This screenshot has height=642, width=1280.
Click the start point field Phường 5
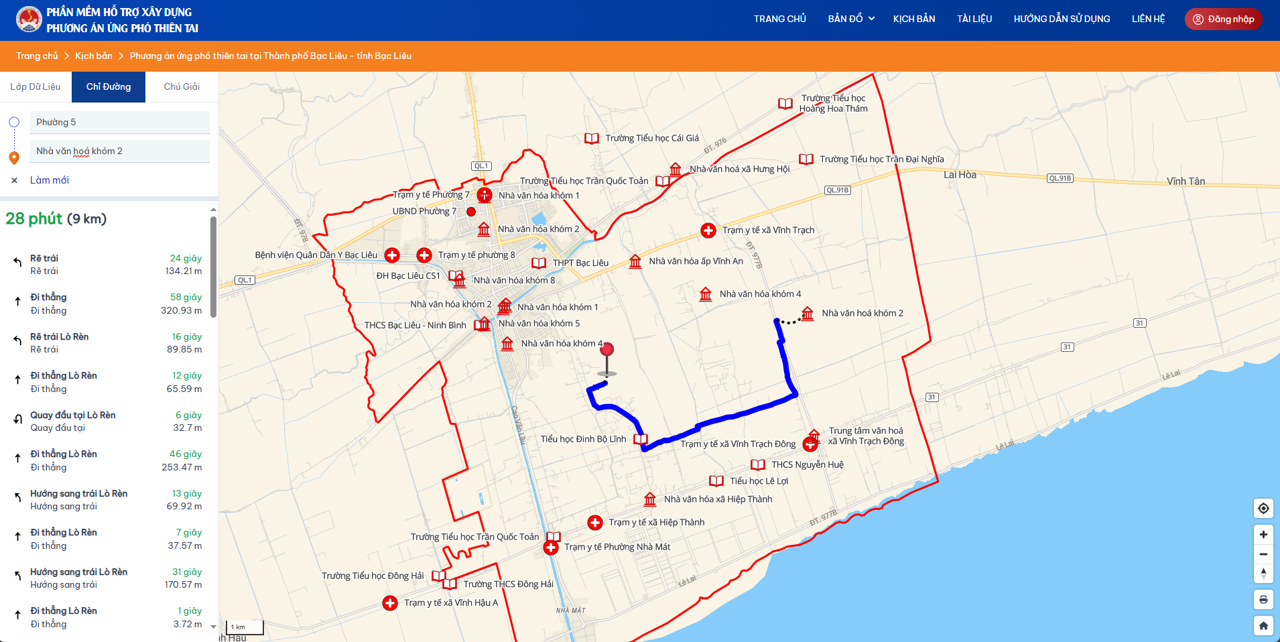pos(119,122)
